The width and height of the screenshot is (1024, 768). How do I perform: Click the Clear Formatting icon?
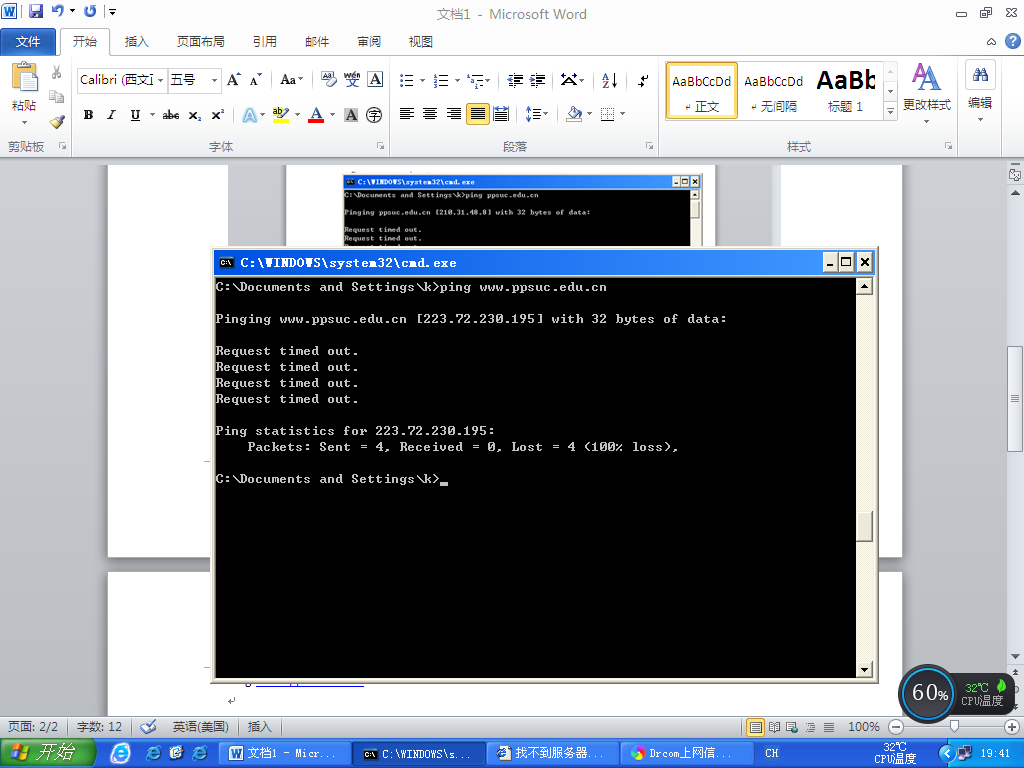click(328, 80)
